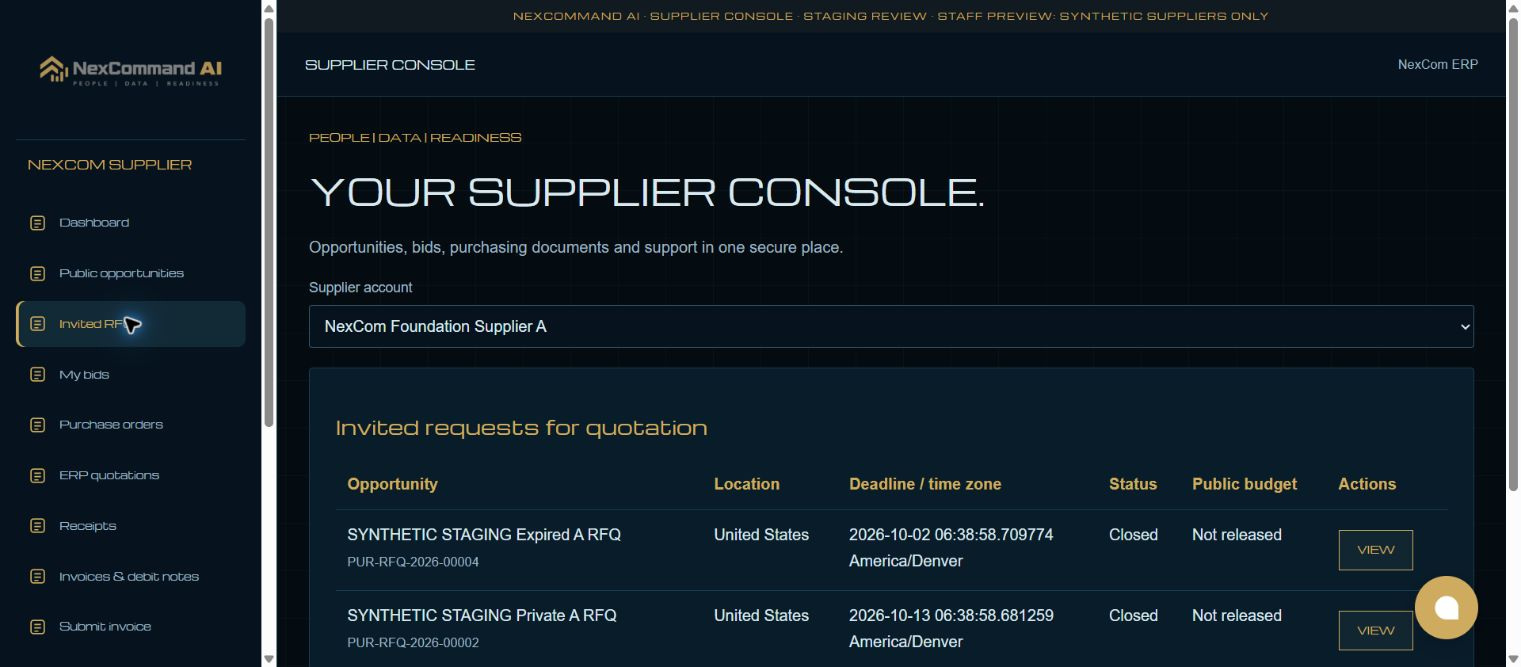
Task: Click the Dashboard document icon
Action: [x=38, y=223]
